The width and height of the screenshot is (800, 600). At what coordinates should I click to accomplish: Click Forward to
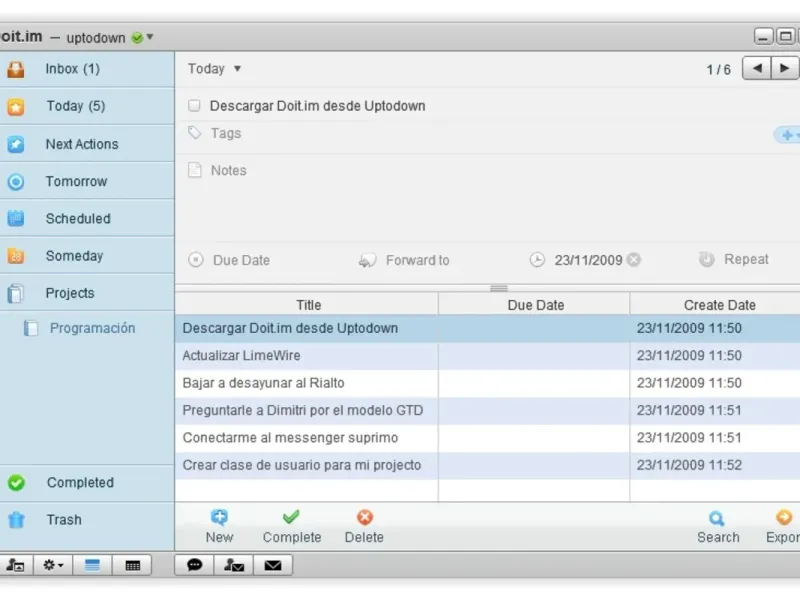[x=418, y=260]
